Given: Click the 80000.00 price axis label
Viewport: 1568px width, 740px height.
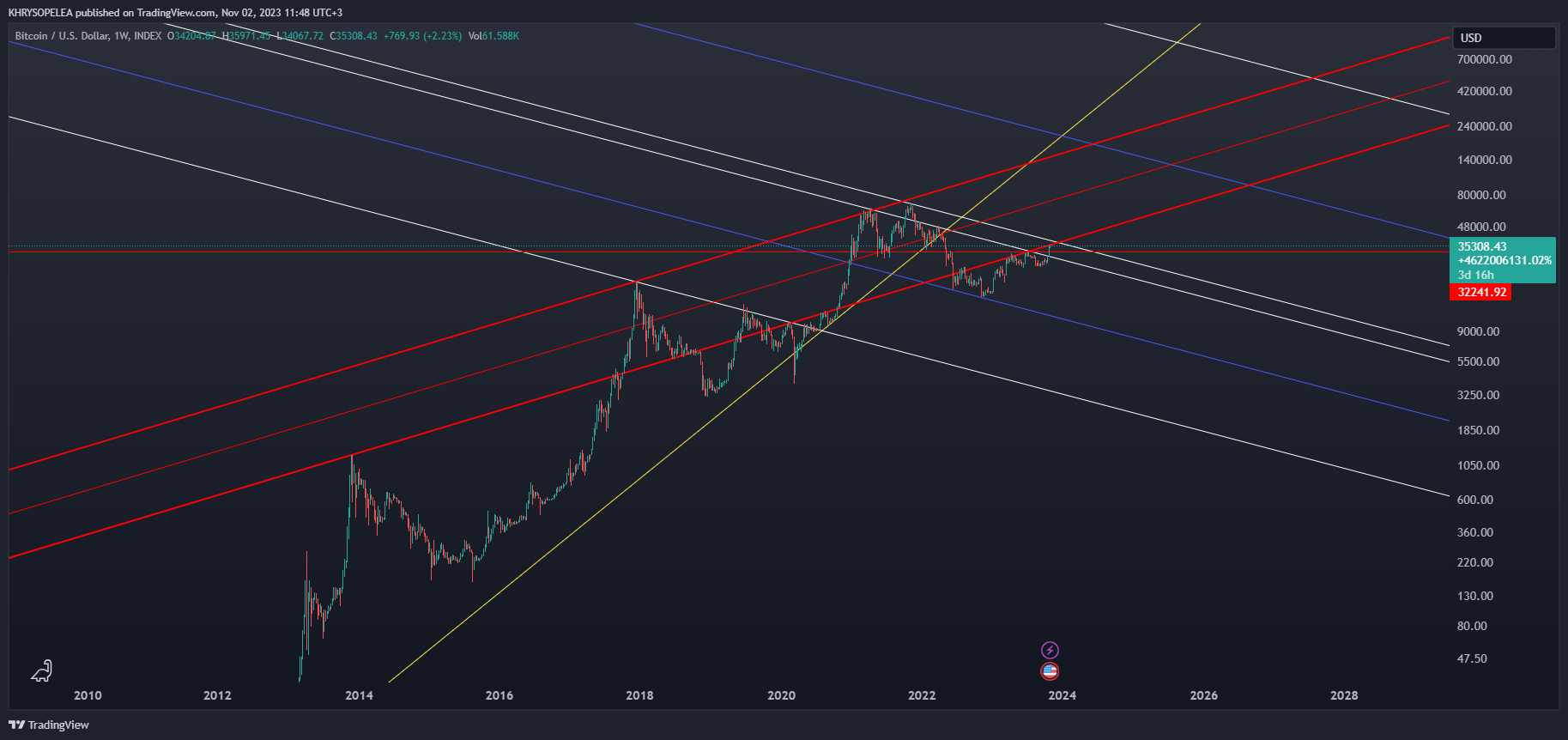Looking at the screenshot, I should [x=1481, y=195].
